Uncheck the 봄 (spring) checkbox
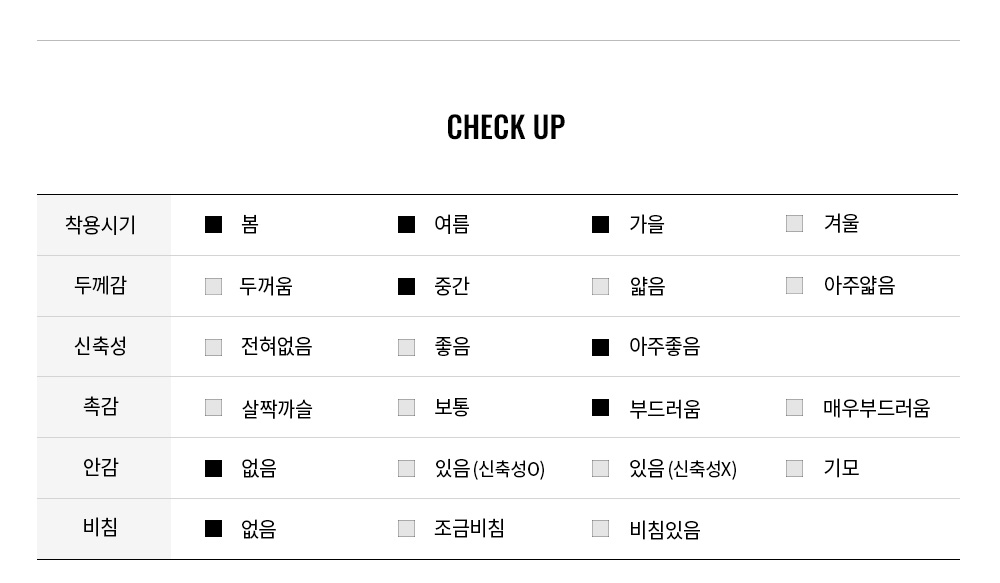 (x=213, y=225)
